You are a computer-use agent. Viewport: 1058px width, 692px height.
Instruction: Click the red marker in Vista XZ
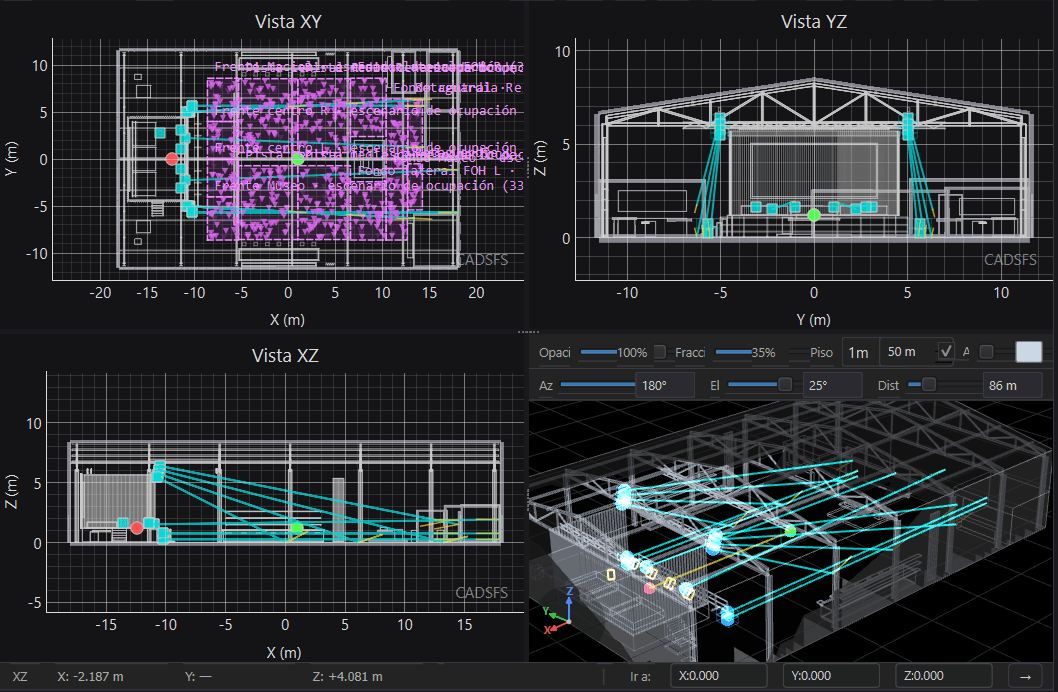[137, 527]
